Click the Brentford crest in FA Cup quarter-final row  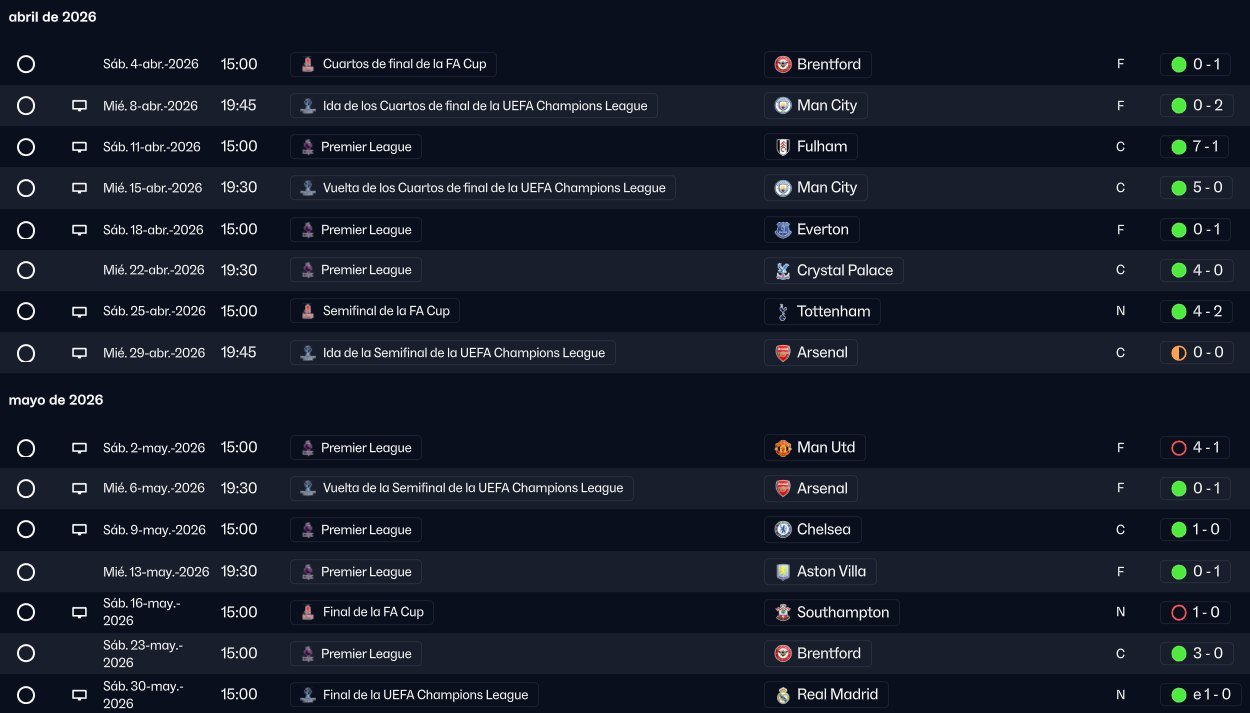click(x=784, y=65)
